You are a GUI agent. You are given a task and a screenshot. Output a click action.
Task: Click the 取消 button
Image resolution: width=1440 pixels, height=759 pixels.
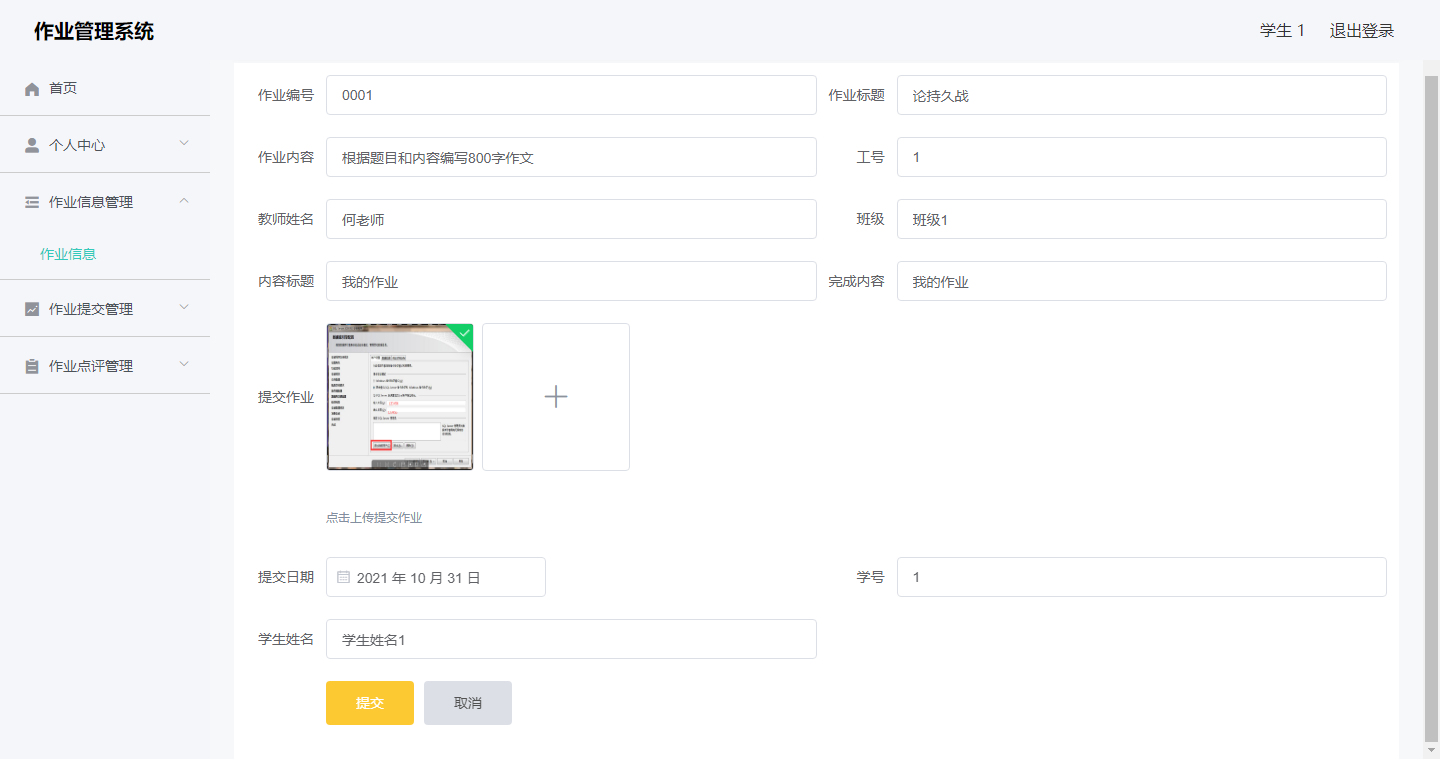point(468,703)
